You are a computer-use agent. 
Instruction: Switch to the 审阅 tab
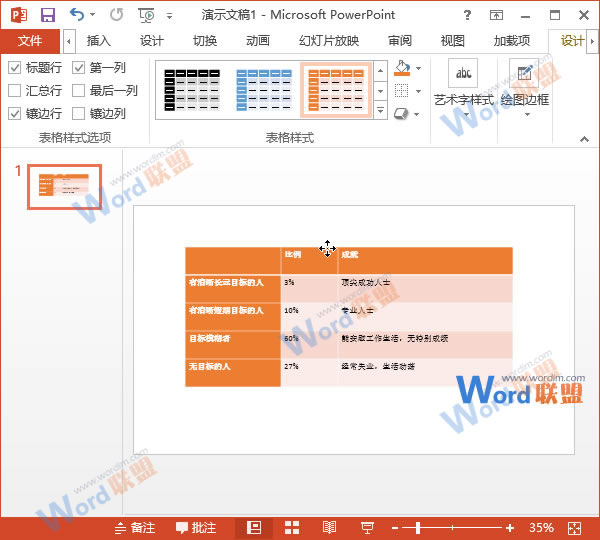click(400, 41)
